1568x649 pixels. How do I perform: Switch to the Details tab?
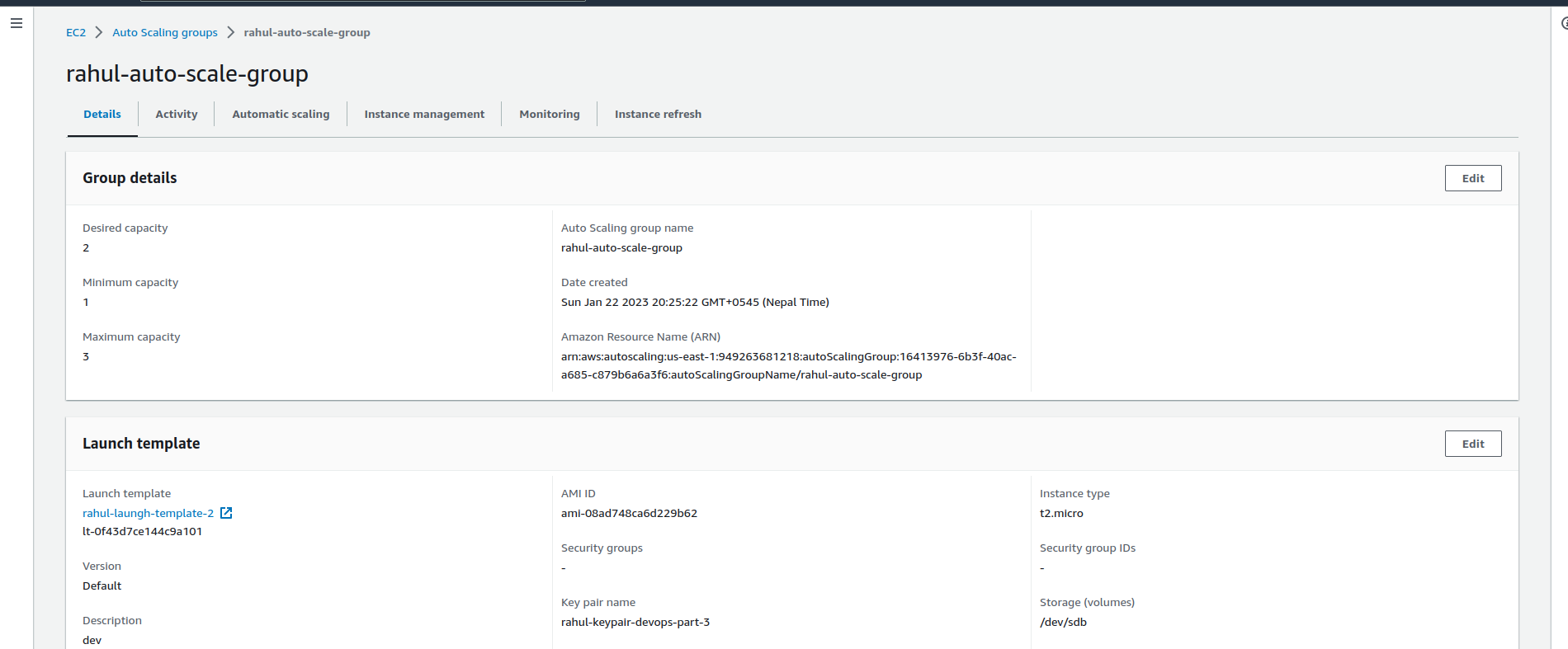(102, 115)
